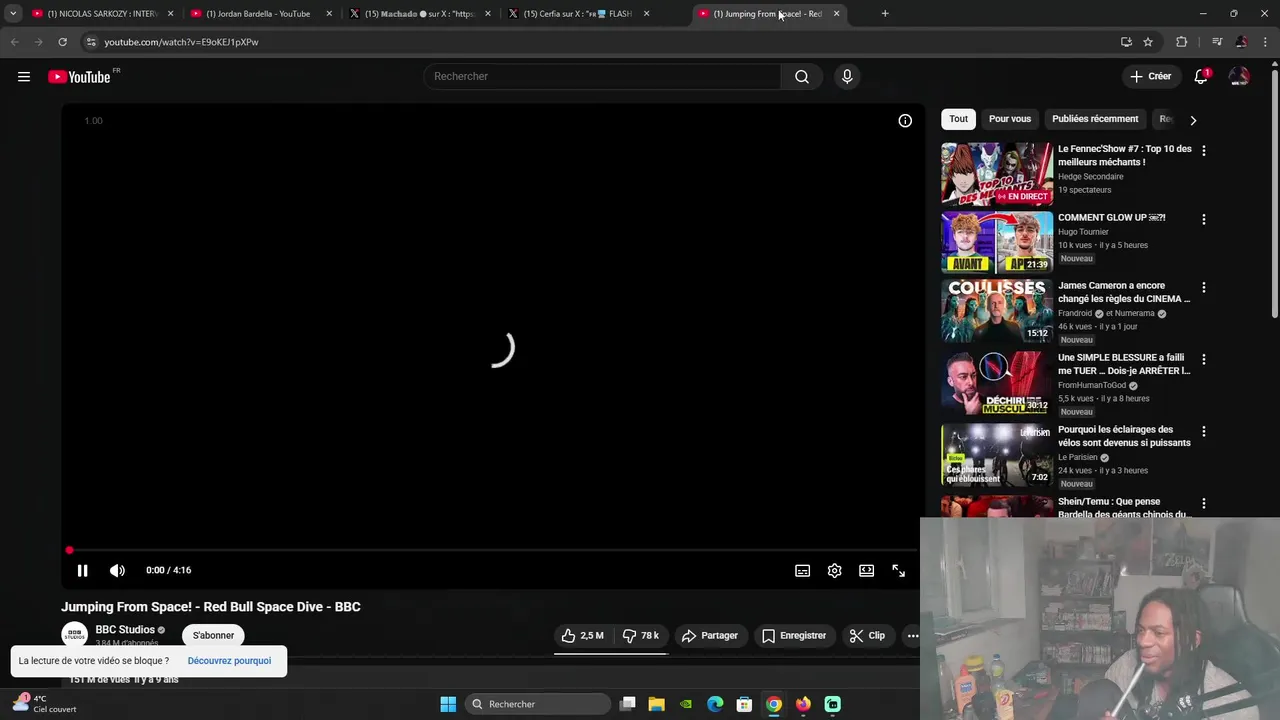Start voice search with the microphone
Viewport: 1280px width, 720px height.
[x=847, y=77]
